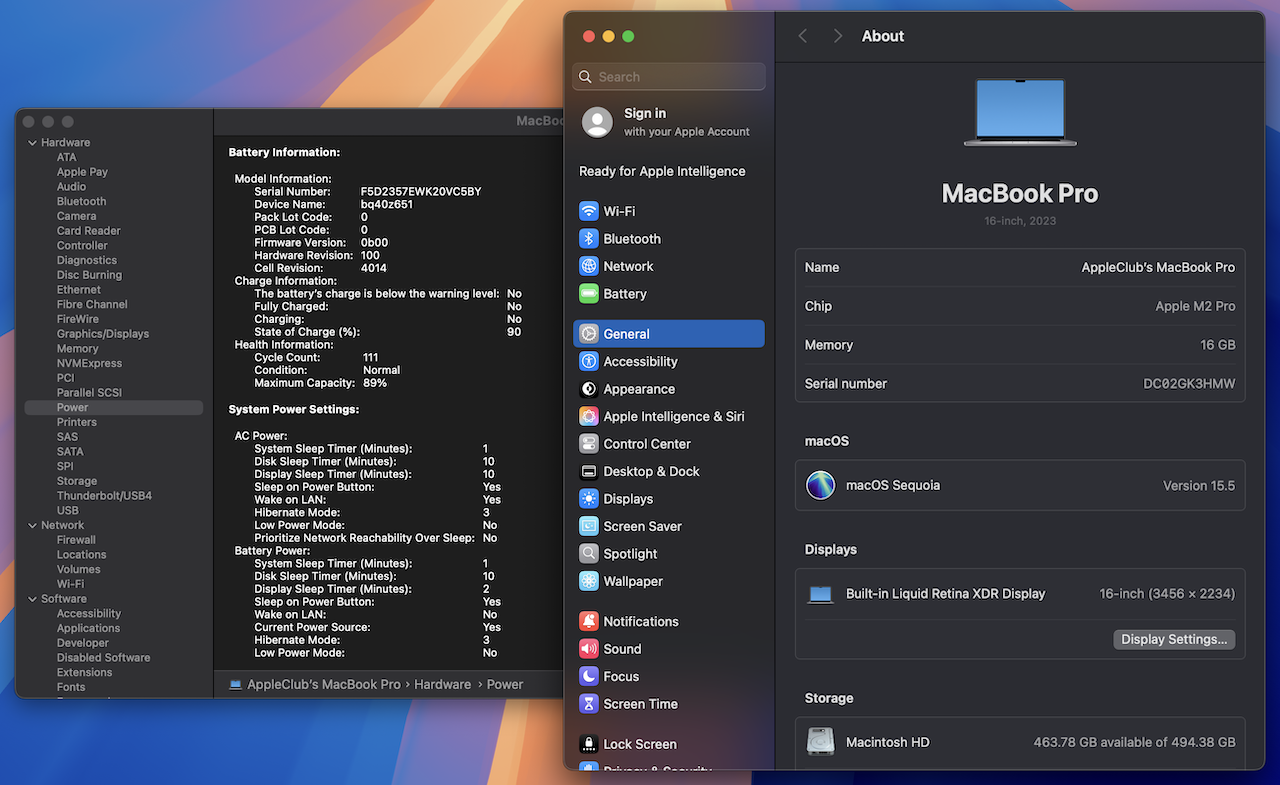Image resolution: width=1280 pixels, height=785 pixels.
Task: Click the Name row value AppleClub's MacBook Pro
Action: click(1158, 268)
